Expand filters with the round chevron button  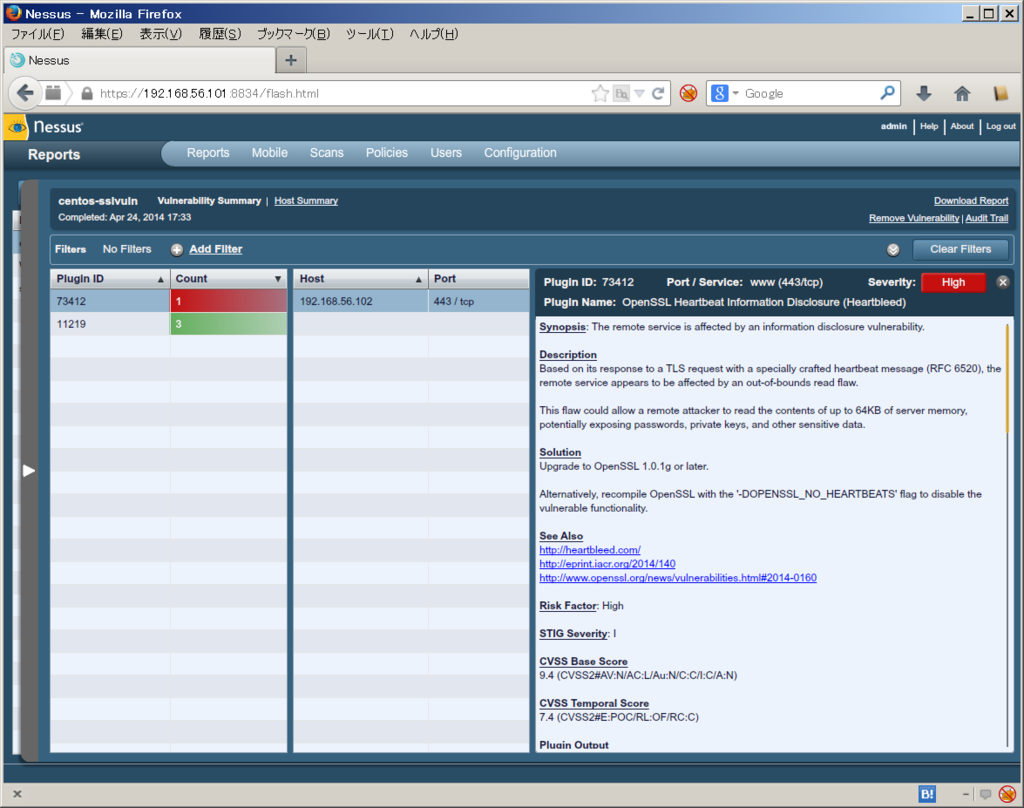tap(893, 250)
